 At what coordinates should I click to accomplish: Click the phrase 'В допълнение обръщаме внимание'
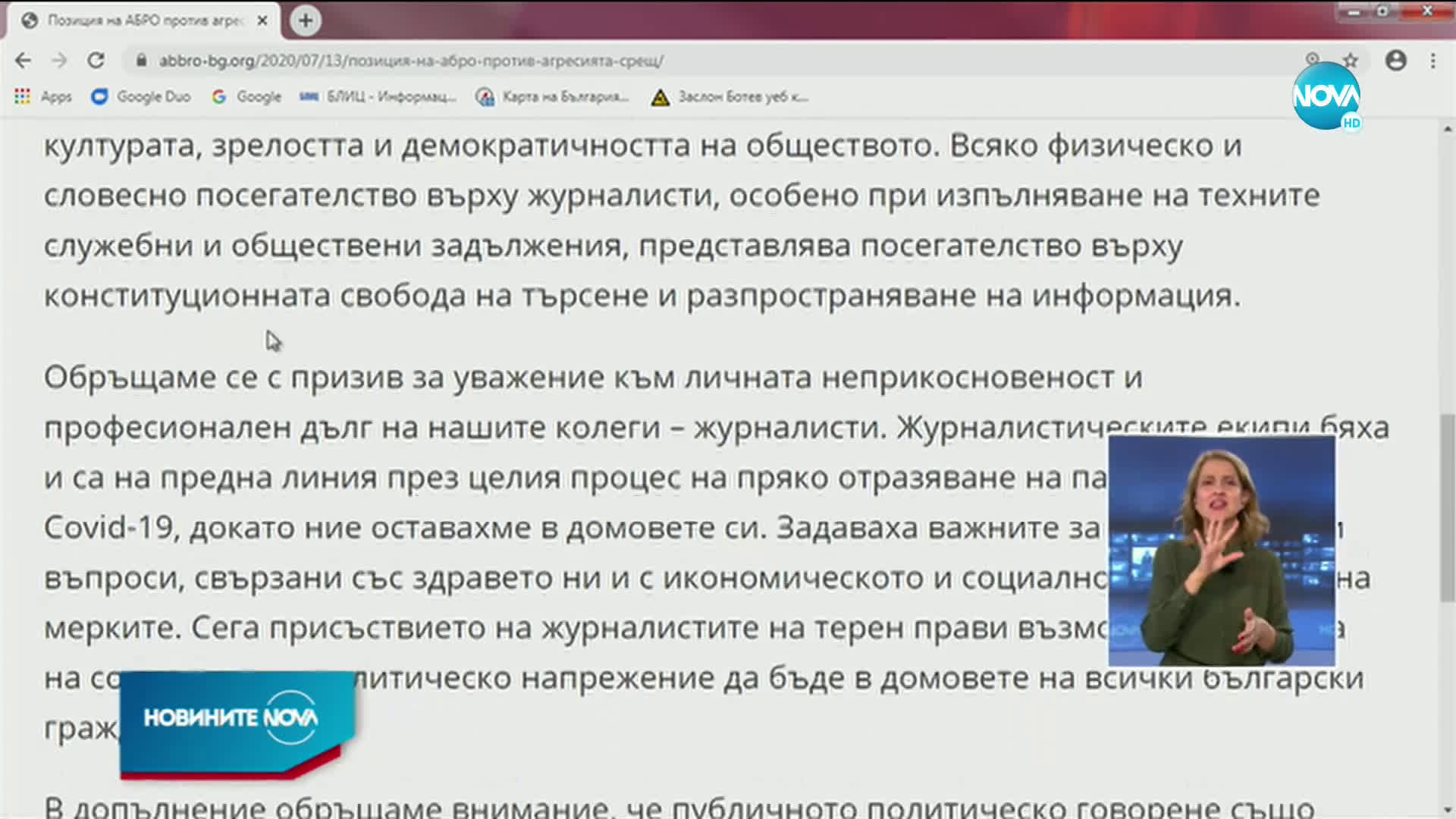point(326,807)
